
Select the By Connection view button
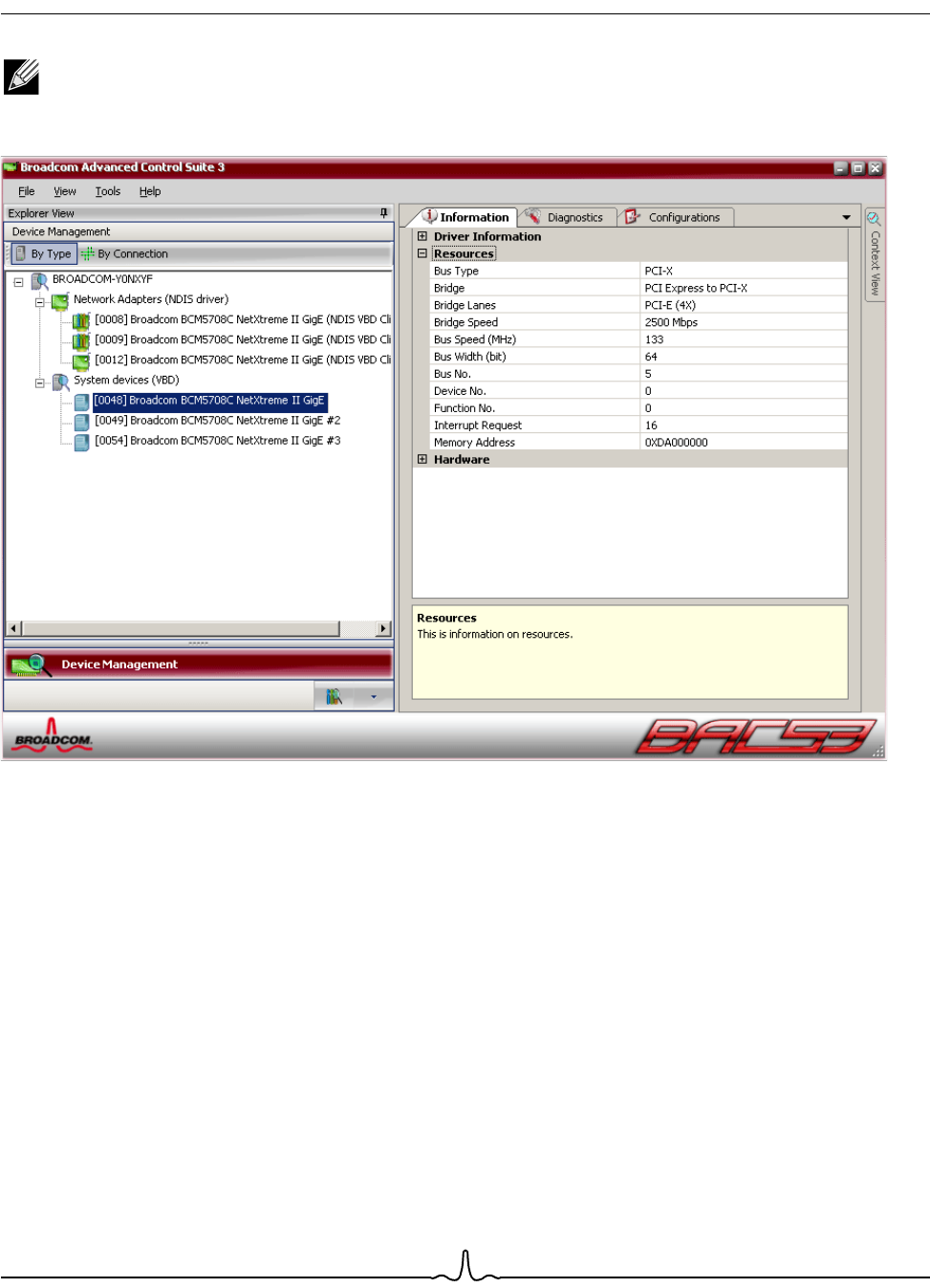pyautogui.click(x=125, y=253)
